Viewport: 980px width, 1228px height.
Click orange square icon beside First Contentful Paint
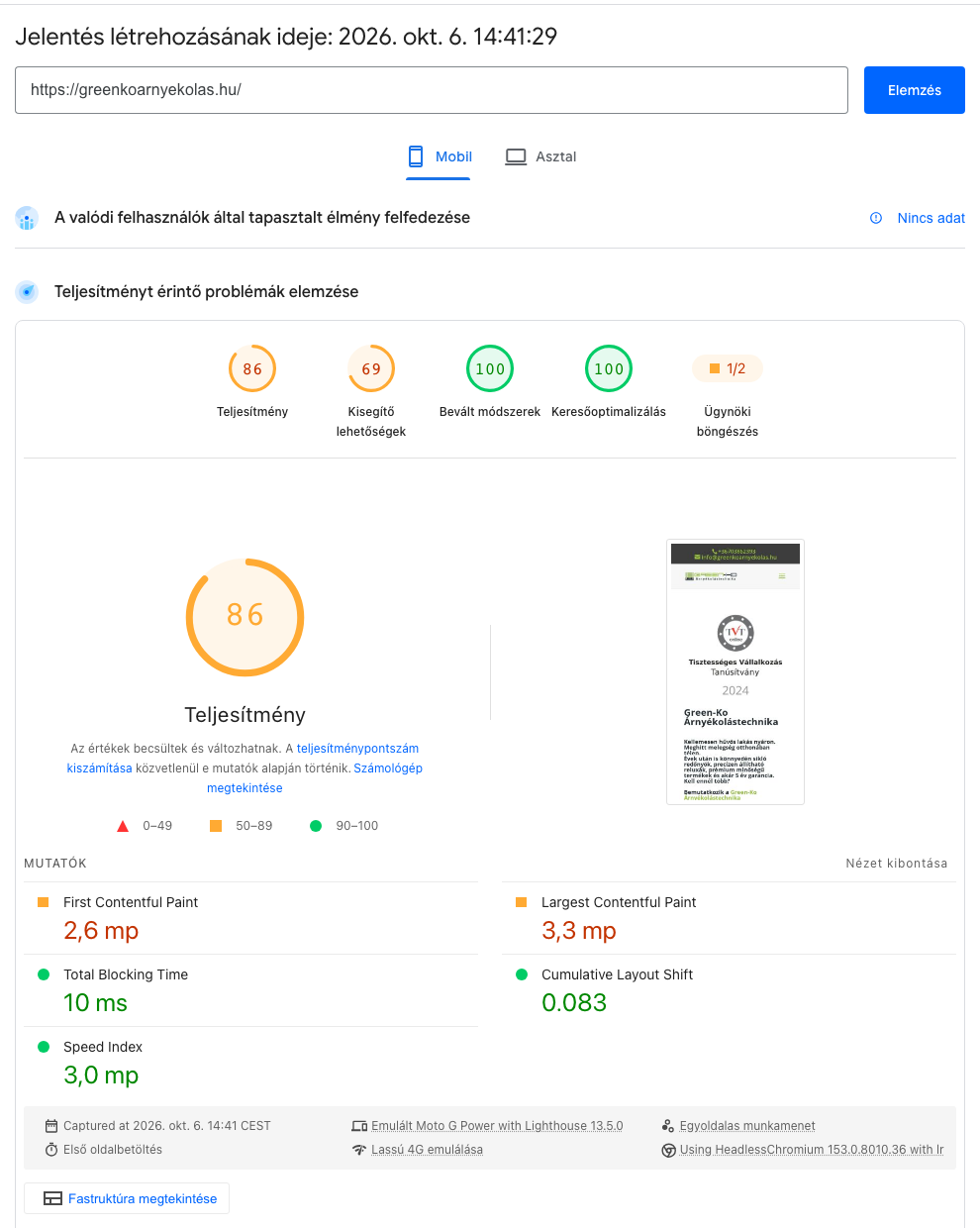43,902
